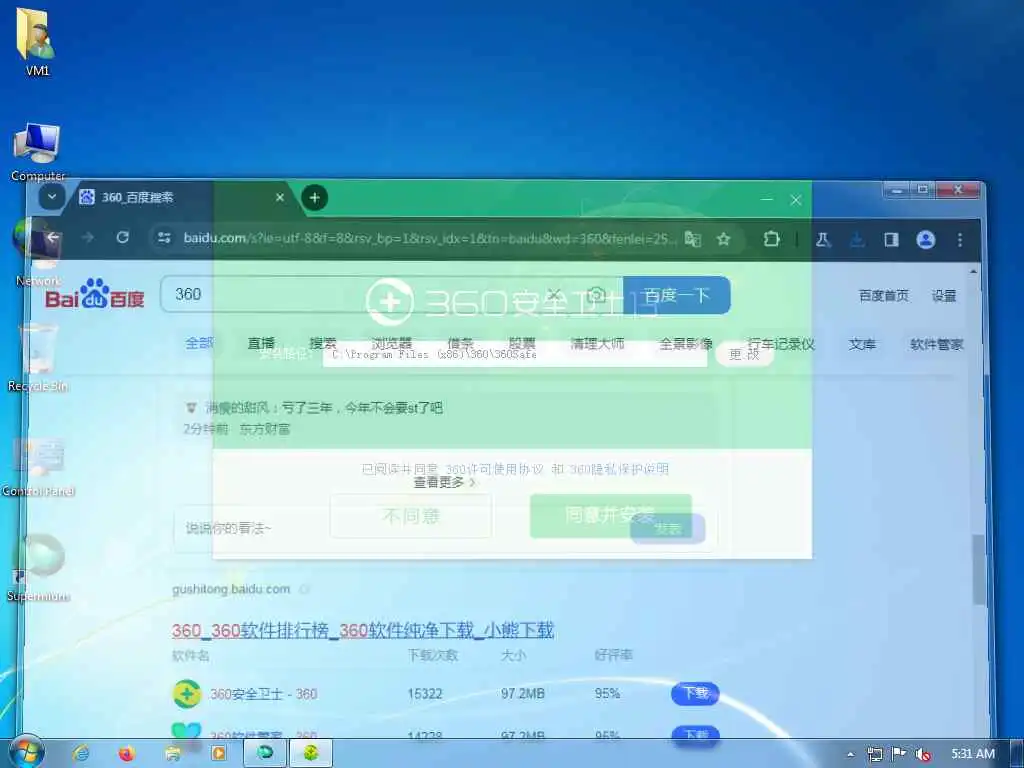Click the 360 install path field
Image resolution: width=1024 pixels, height=768 pixels.
pos(515,354)
